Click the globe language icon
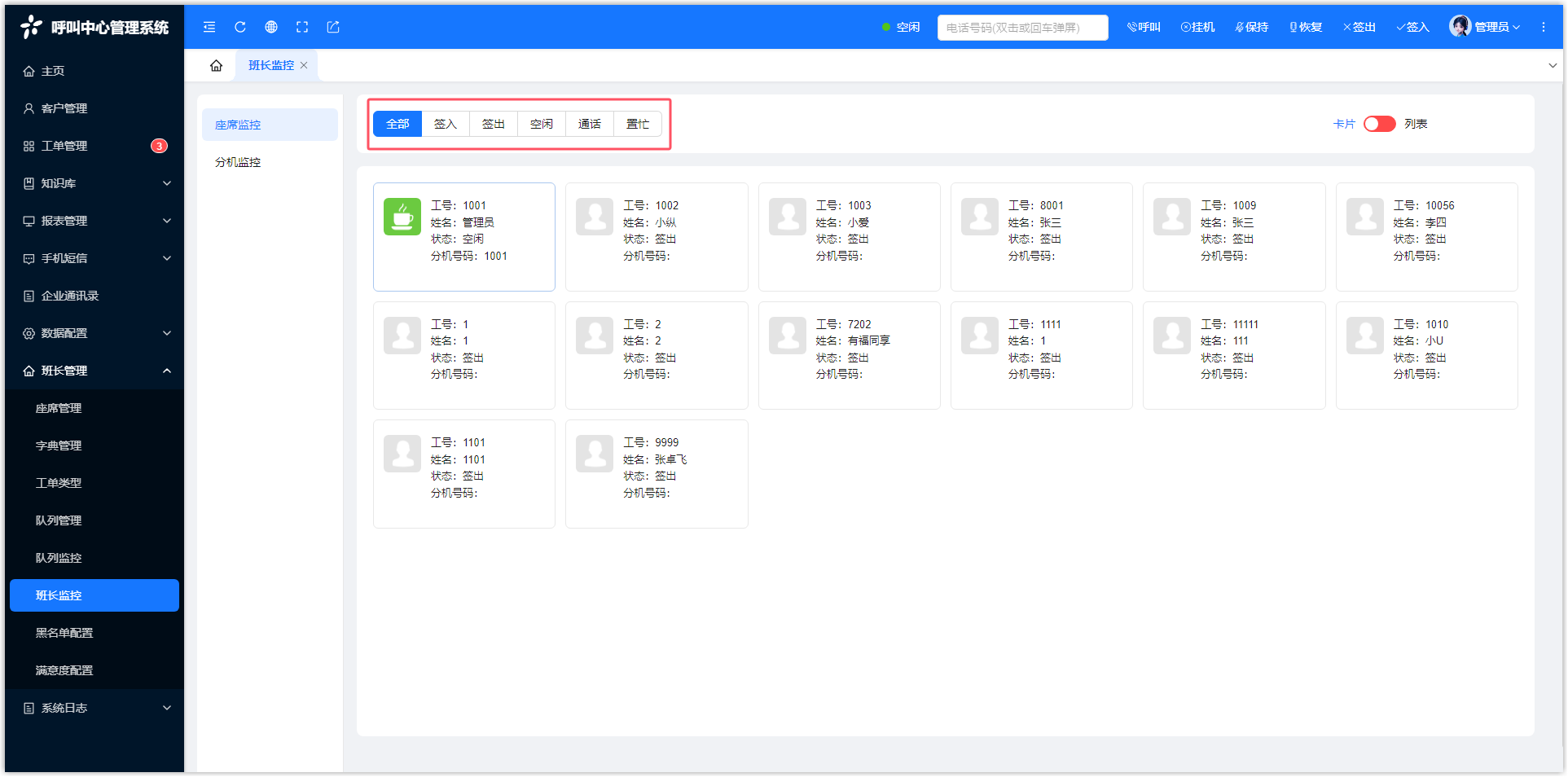 271,27
